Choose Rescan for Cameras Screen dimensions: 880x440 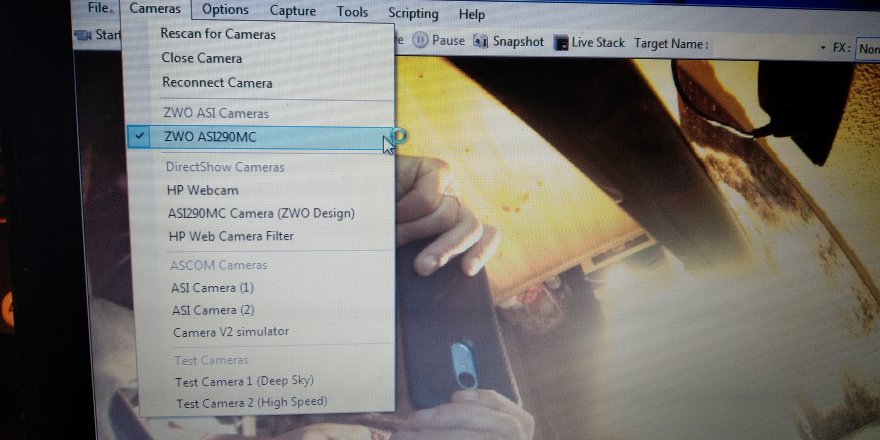click(218, 34)
